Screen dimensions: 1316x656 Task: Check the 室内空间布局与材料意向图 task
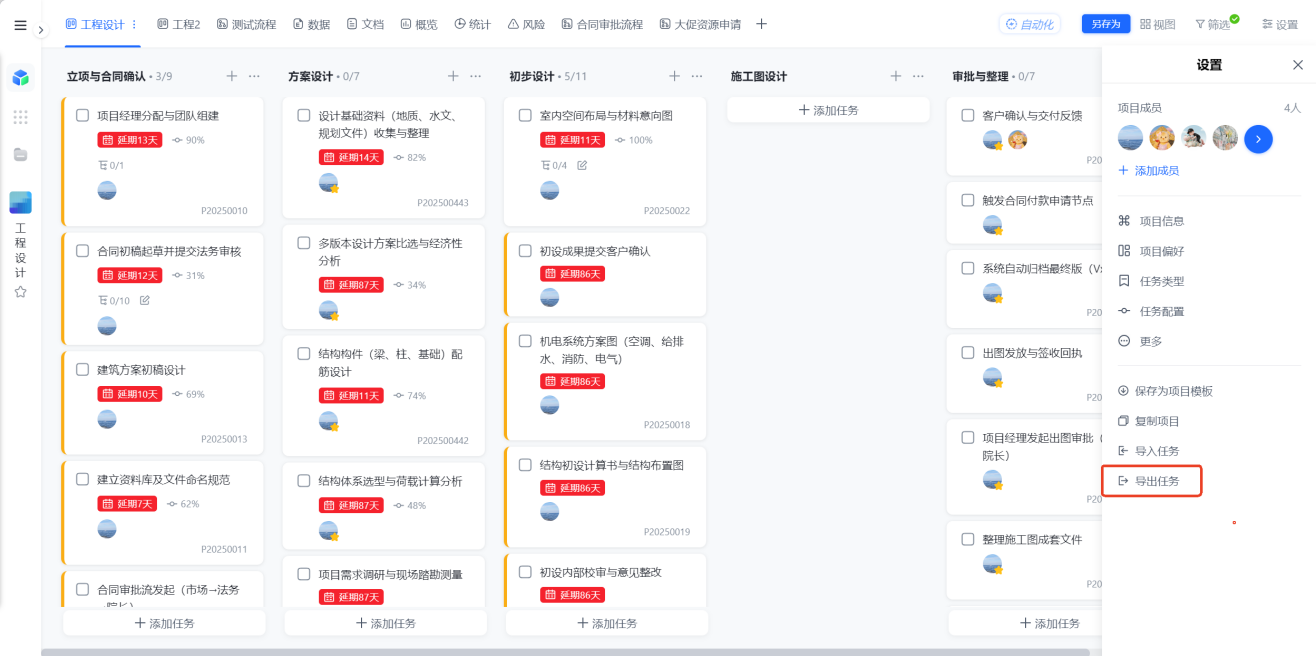[525, 115]
